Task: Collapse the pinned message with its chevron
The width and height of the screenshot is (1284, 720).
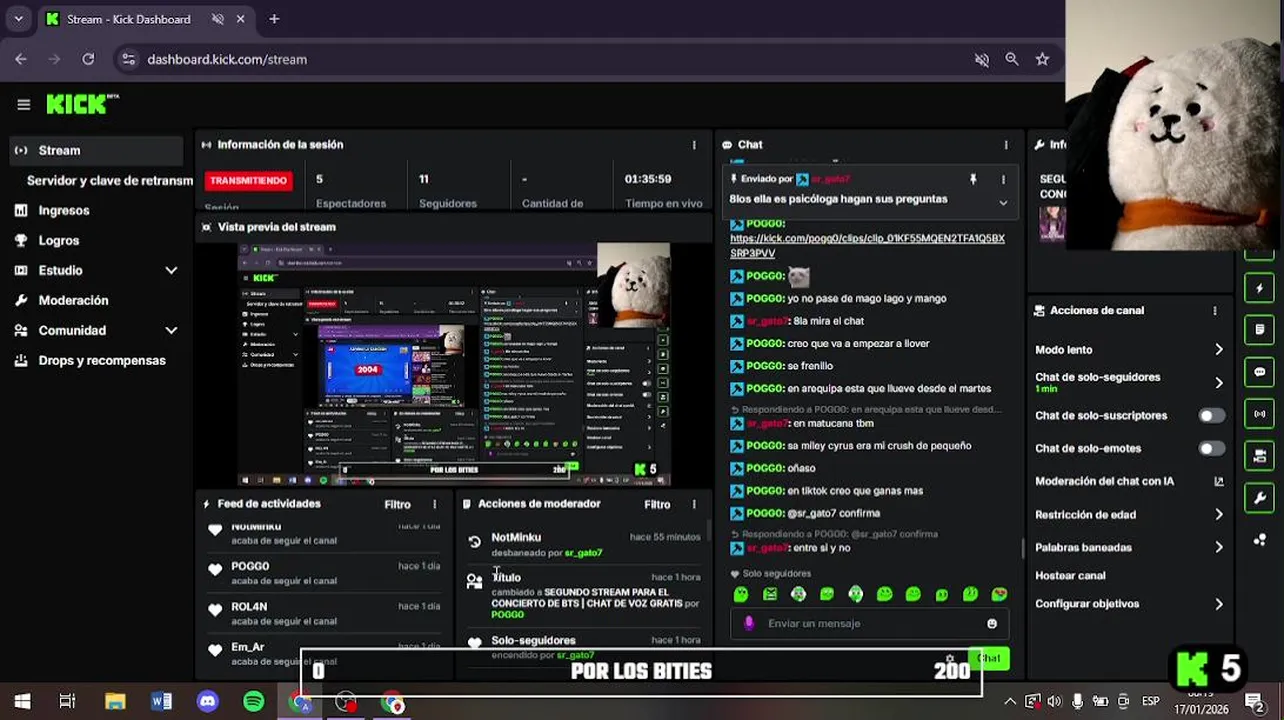Action: click(x=1003, y=203)
